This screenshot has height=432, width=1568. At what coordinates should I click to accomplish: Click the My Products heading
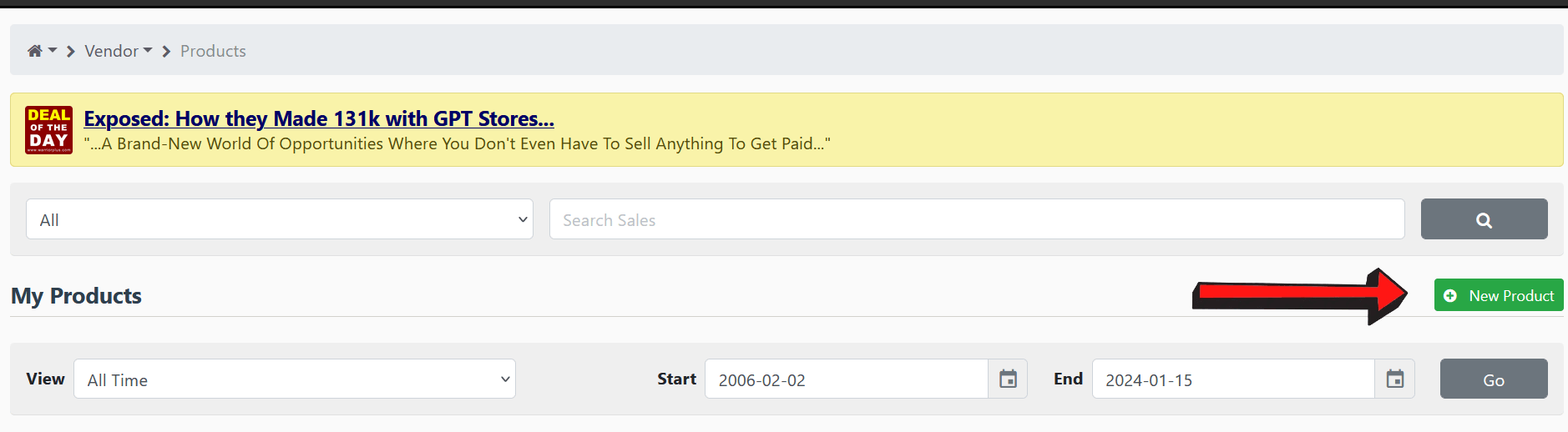(x=77, y=296)
